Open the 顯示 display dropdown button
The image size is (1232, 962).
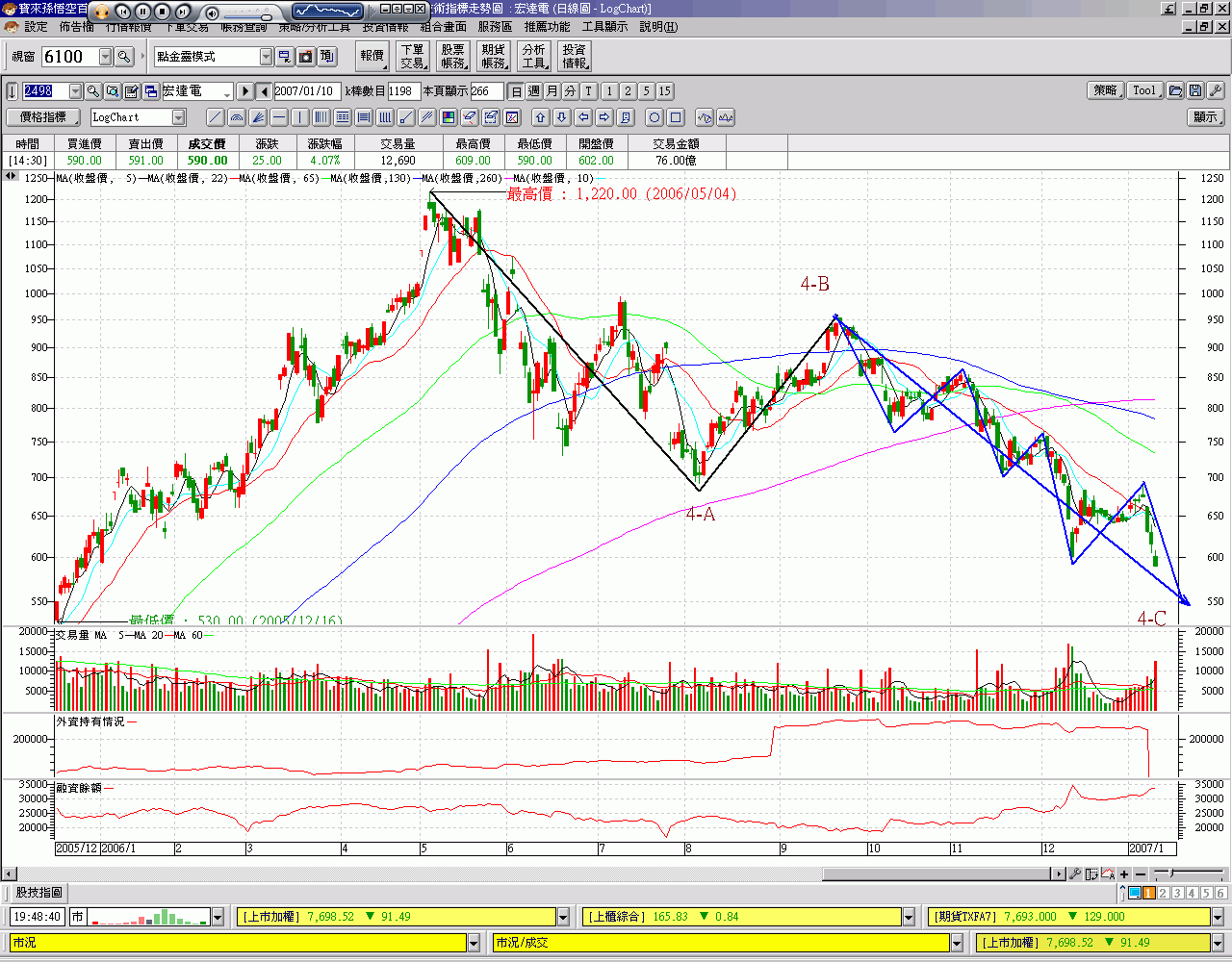point(1206,117)
